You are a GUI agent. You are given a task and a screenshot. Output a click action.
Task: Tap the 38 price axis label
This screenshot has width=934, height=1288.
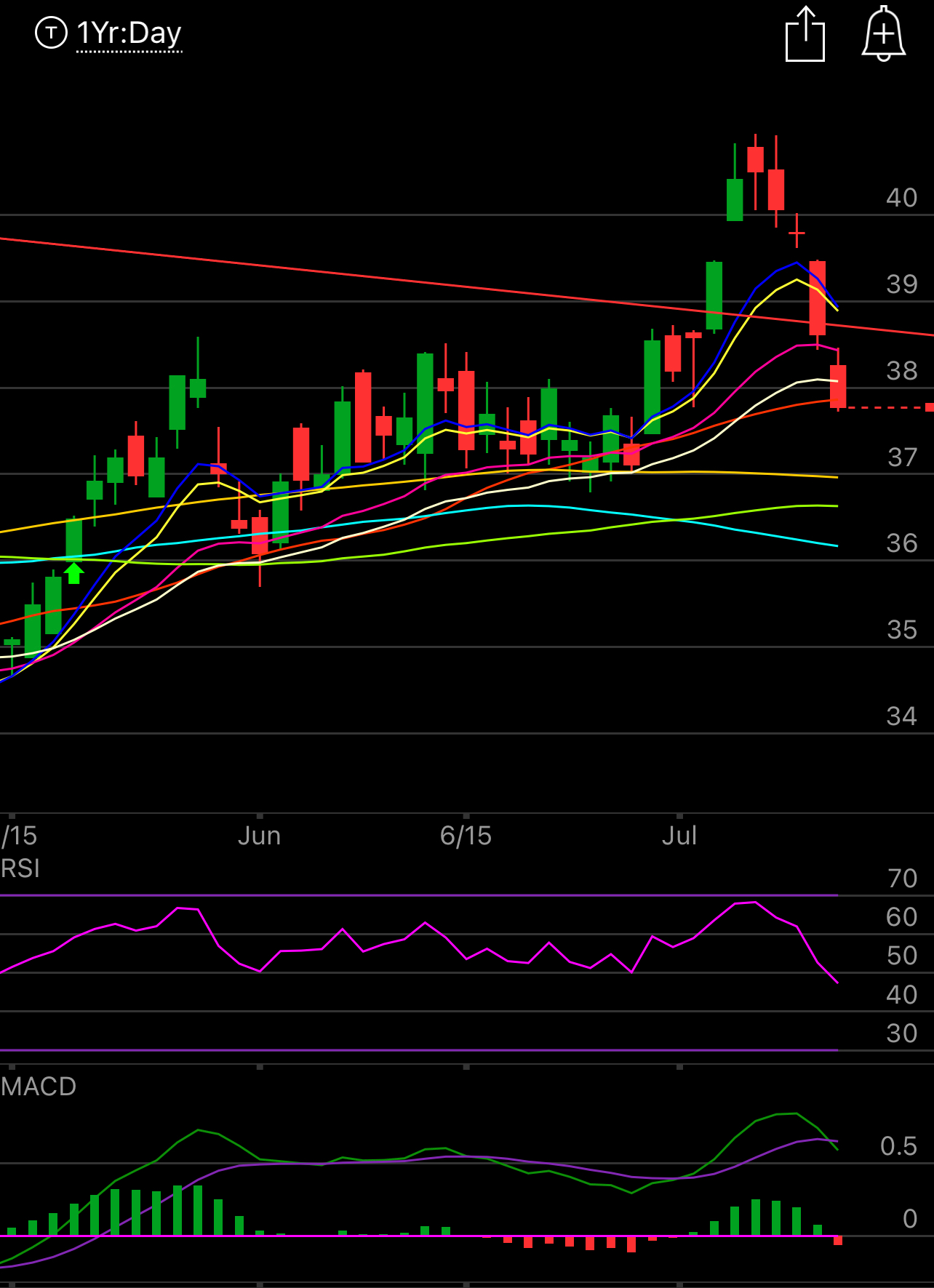coord(902,371)
